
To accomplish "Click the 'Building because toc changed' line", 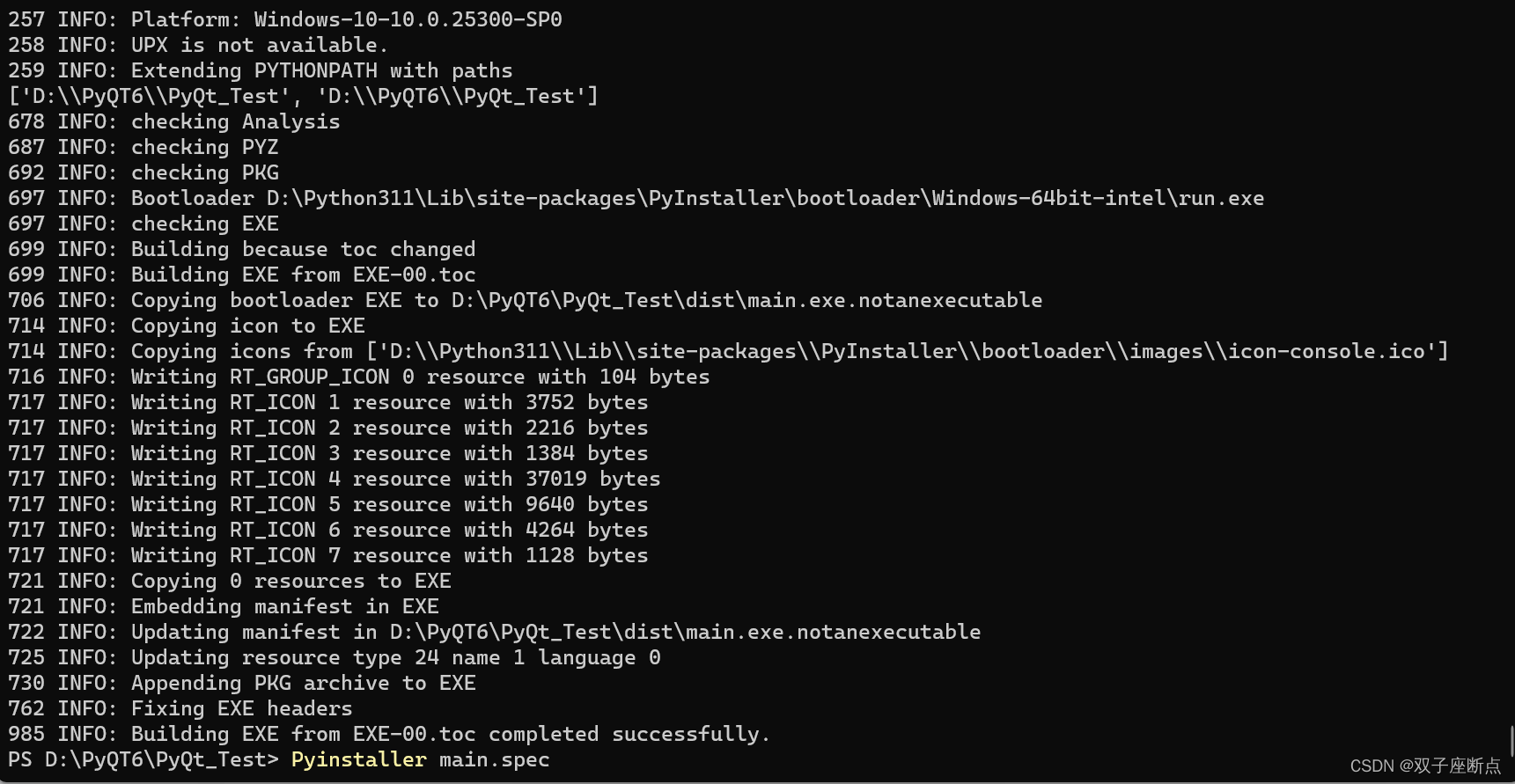I will 242,249.
